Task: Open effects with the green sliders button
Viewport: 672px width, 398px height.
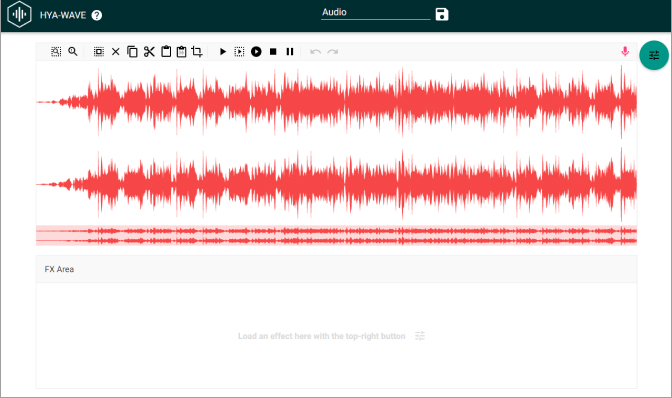Action: (x=654, y=55)
